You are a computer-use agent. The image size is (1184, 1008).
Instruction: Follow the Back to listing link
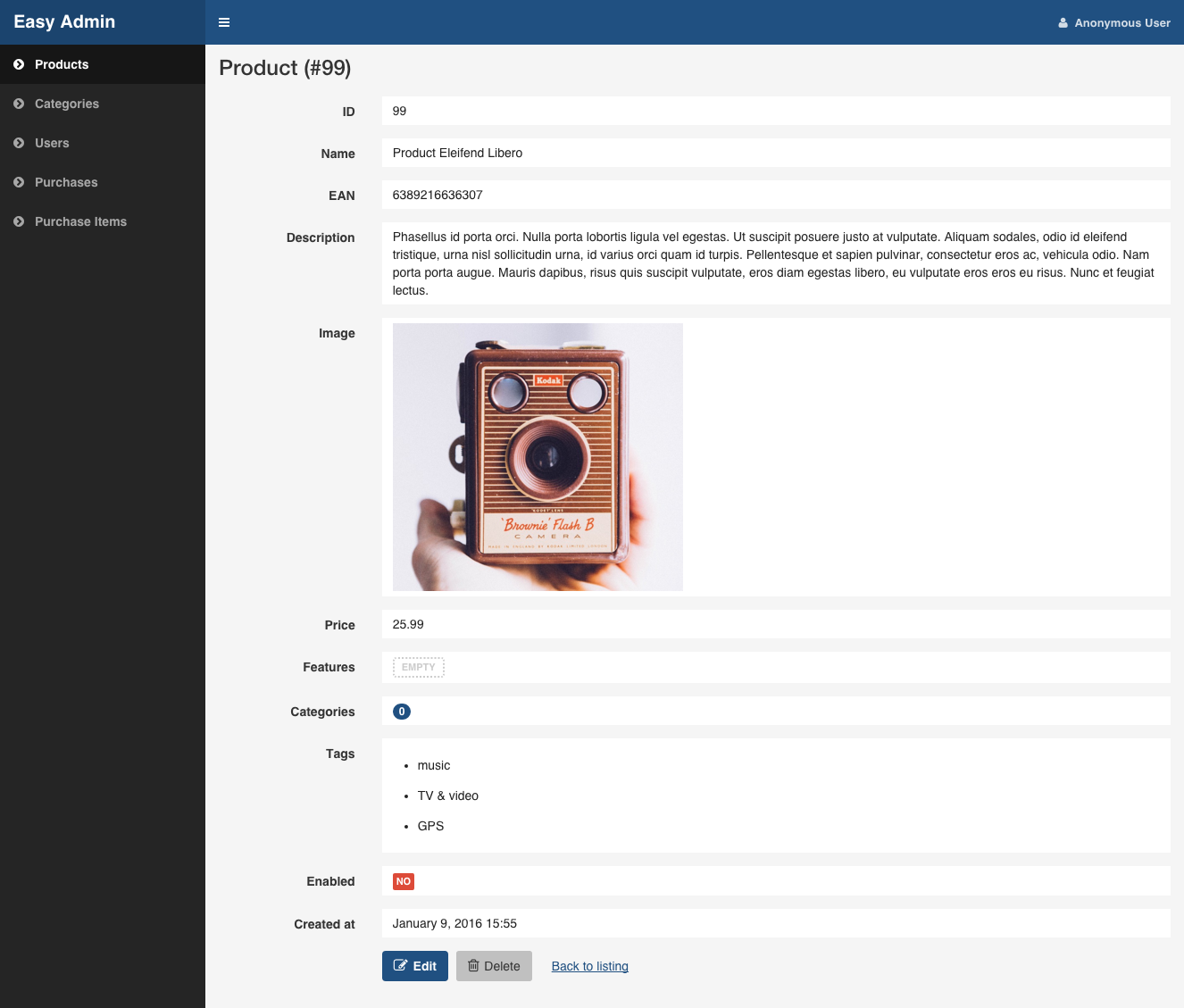click(589, 966)
